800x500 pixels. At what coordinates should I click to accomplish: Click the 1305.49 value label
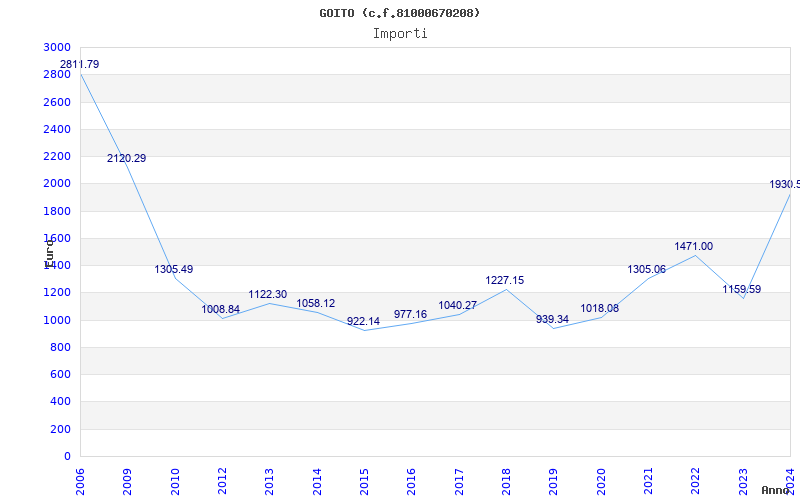point(174,270)
